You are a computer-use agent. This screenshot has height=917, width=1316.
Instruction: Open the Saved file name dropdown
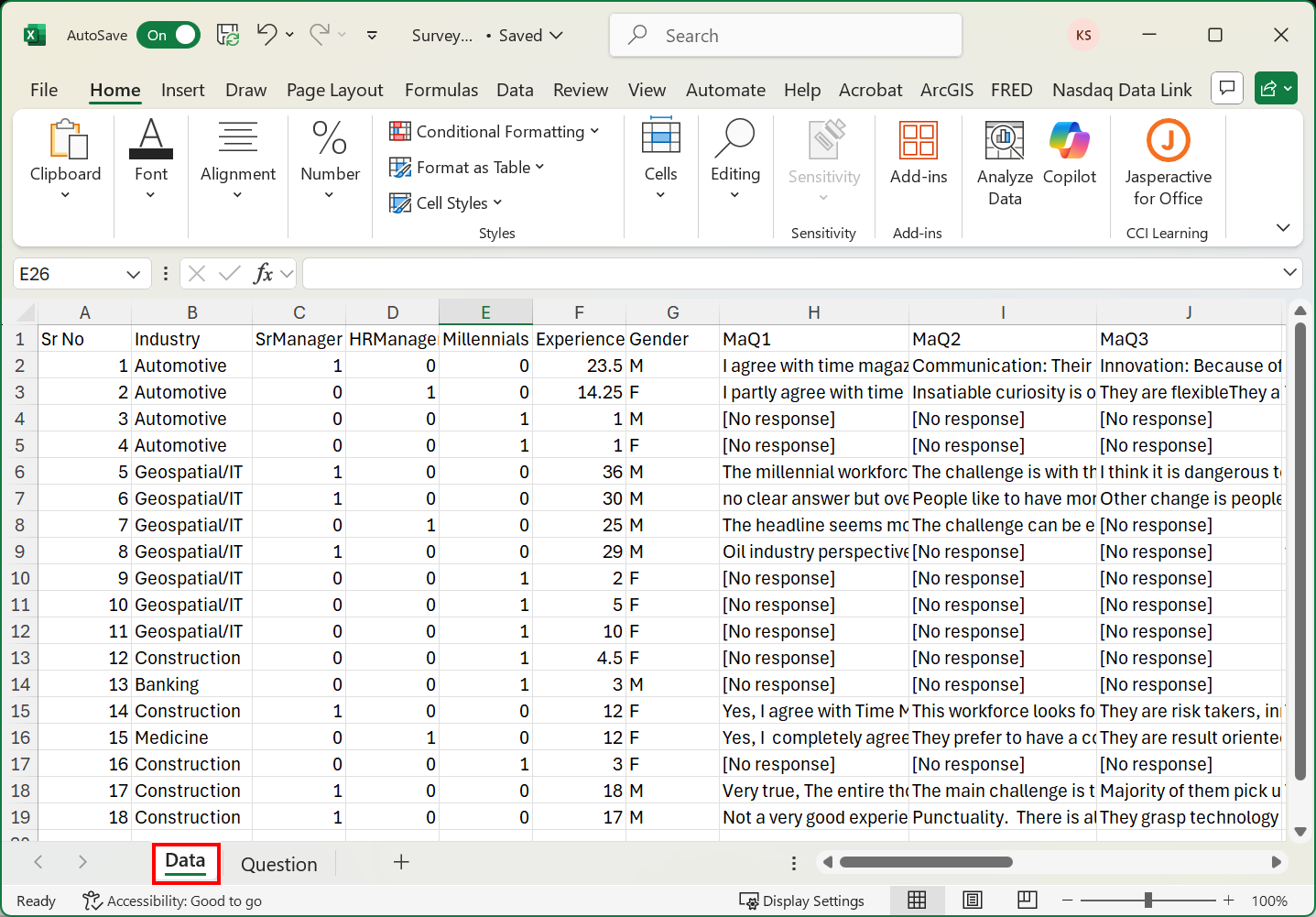[530, 35]
